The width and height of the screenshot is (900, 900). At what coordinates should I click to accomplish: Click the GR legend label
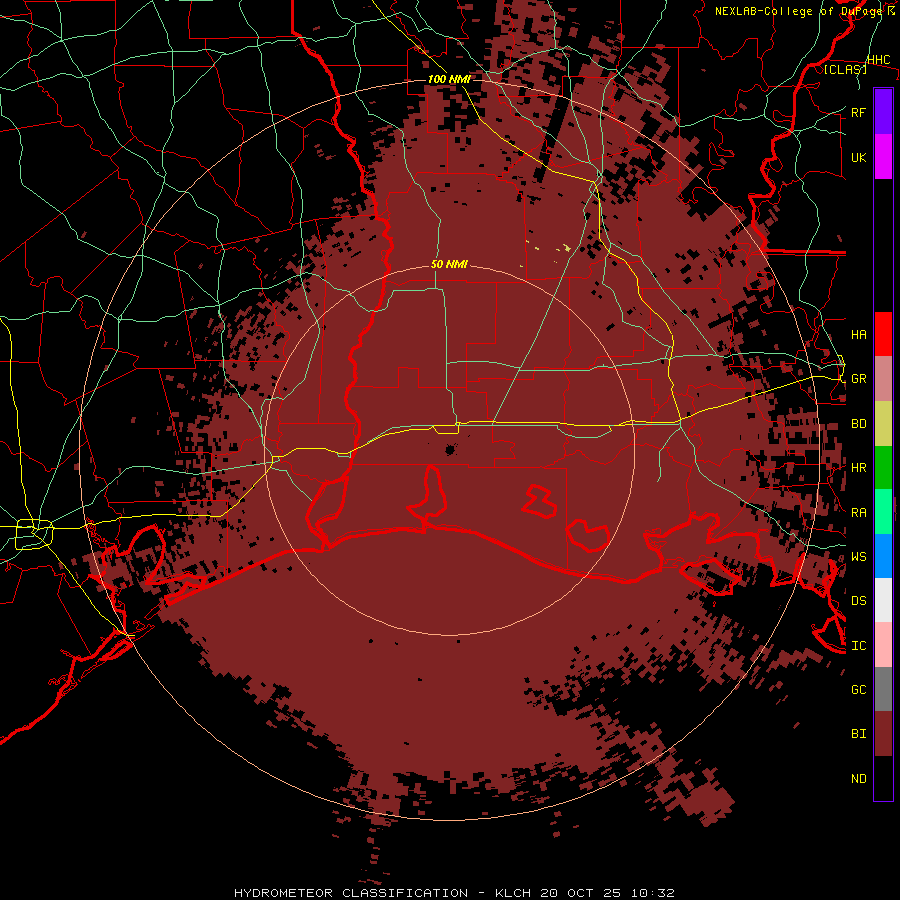pos(859,379)
